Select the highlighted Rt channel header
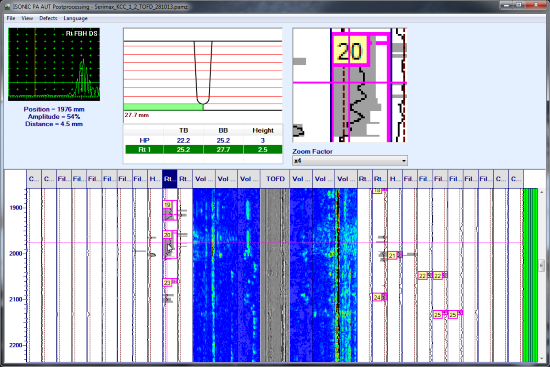The width and height of the screenshot is (550, 367). point(169,179)
